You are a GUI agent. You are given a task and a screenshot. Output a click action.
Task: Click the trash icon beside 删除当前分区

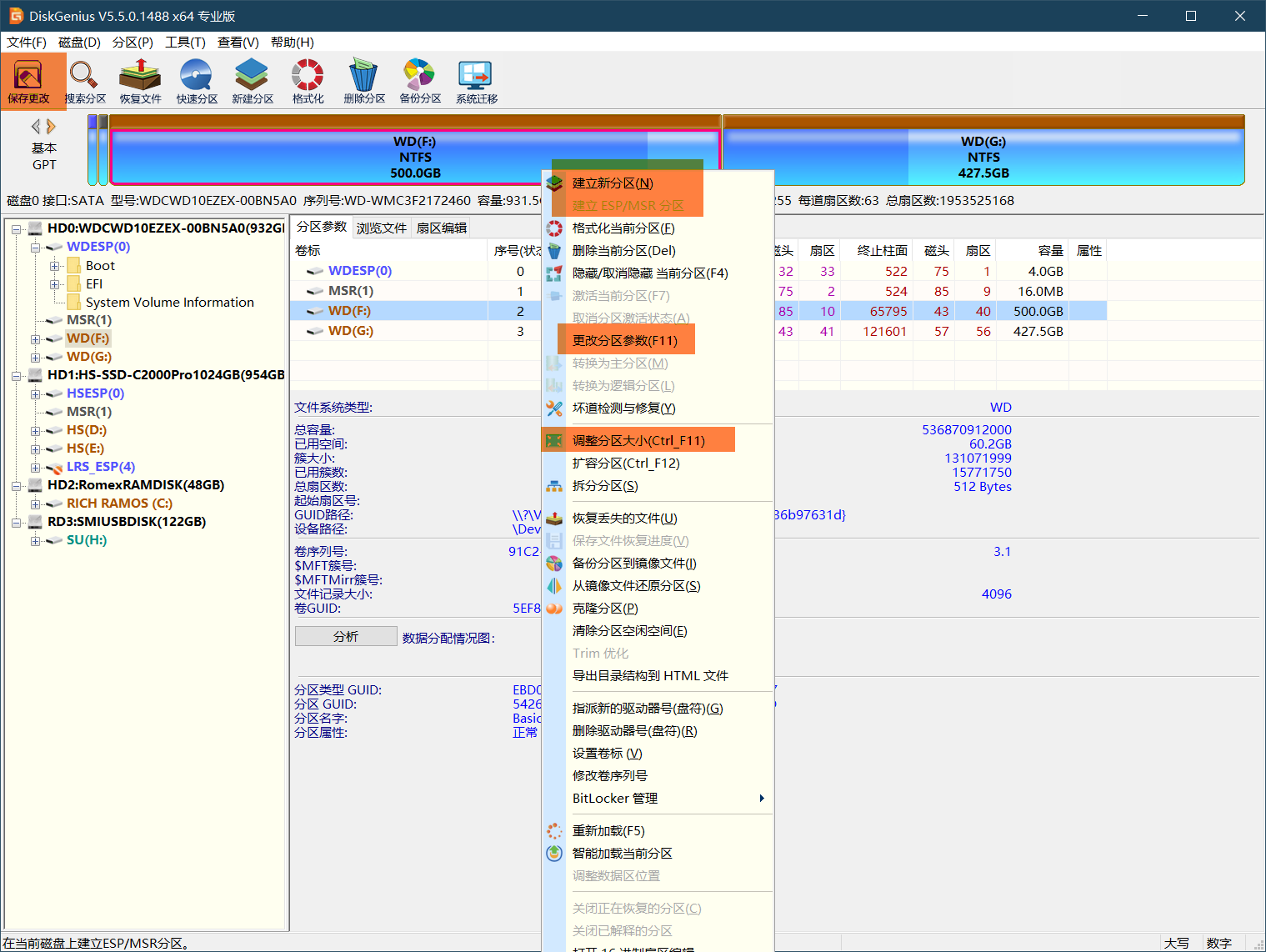coord(554,251)
